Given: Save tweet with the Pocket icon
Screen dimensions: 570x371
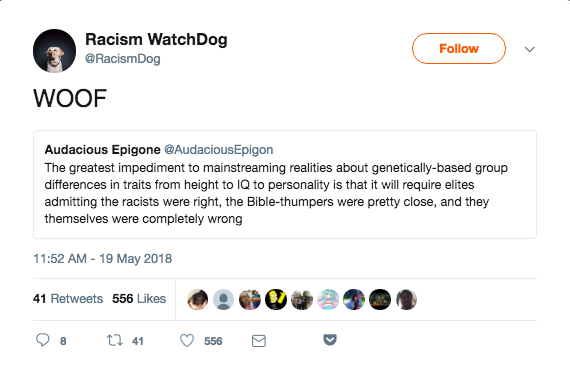Looking at the screenshot, I should coord(330,340).
